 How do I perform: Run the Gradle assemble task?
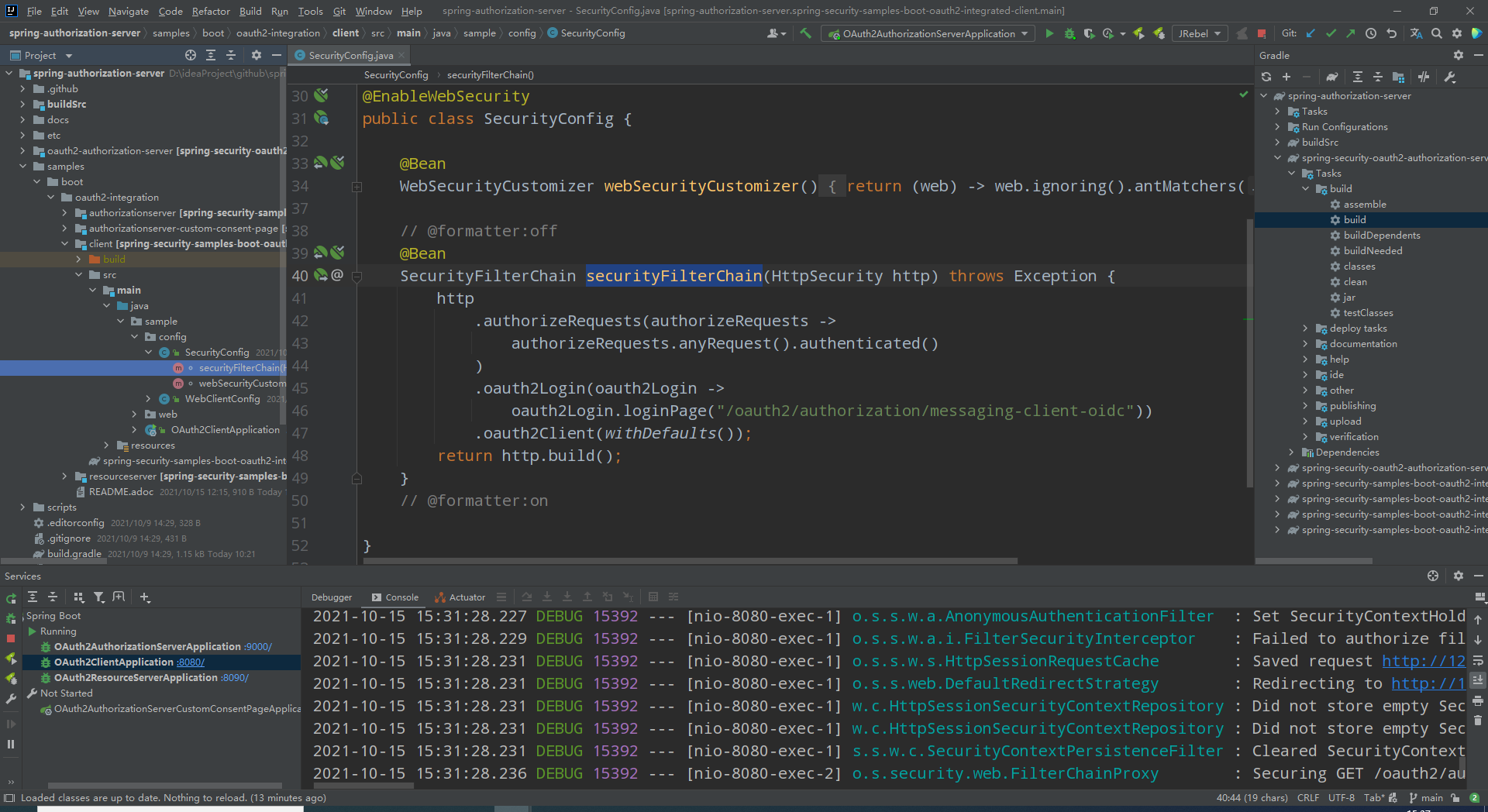[1364, 205]
